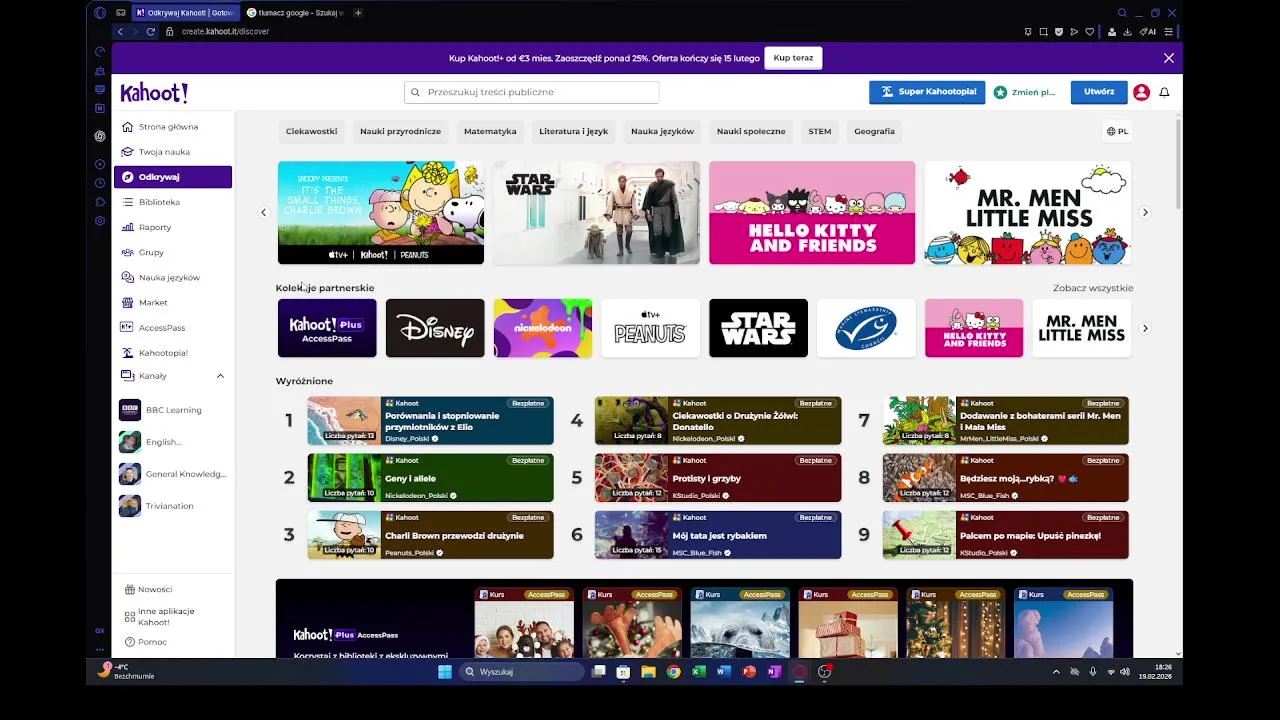Open the browser snapshot tool icon
The image size is (1280, 720).
point(1044,31)
